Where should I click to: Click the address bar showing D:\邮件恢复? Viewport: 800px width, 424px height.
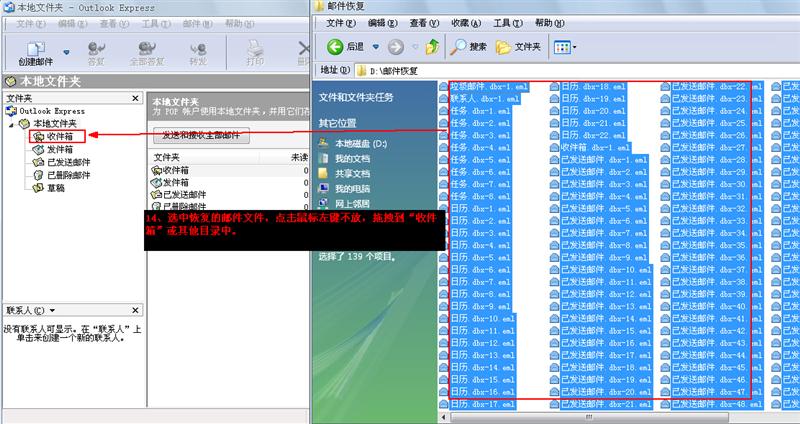point(560,70)
